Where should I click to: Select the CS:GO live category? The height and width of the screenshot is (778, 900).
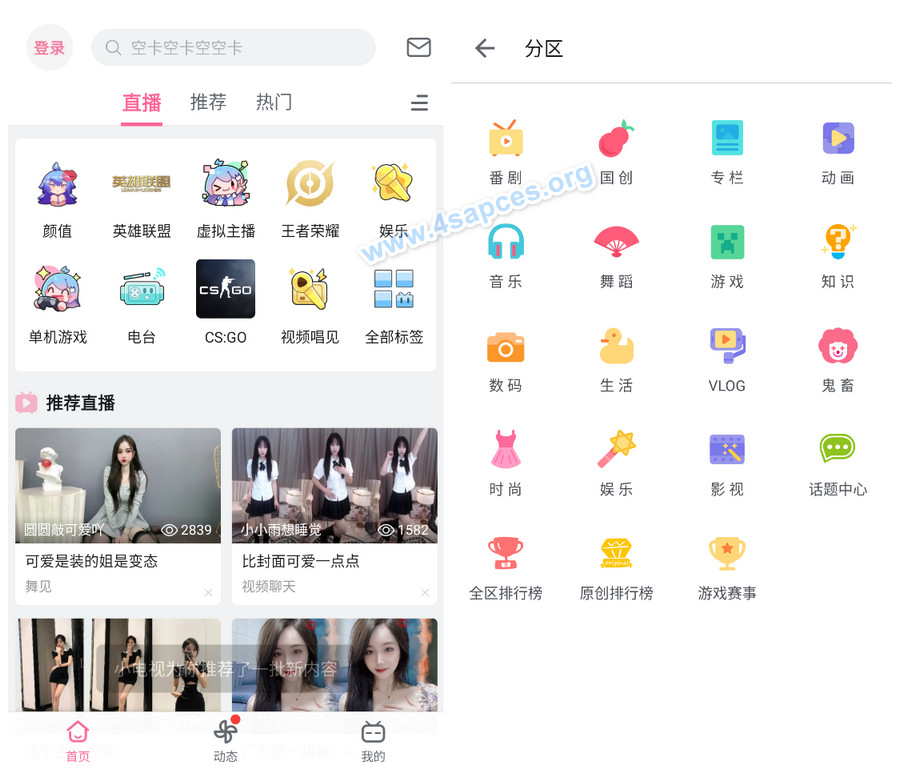point(225,290)
